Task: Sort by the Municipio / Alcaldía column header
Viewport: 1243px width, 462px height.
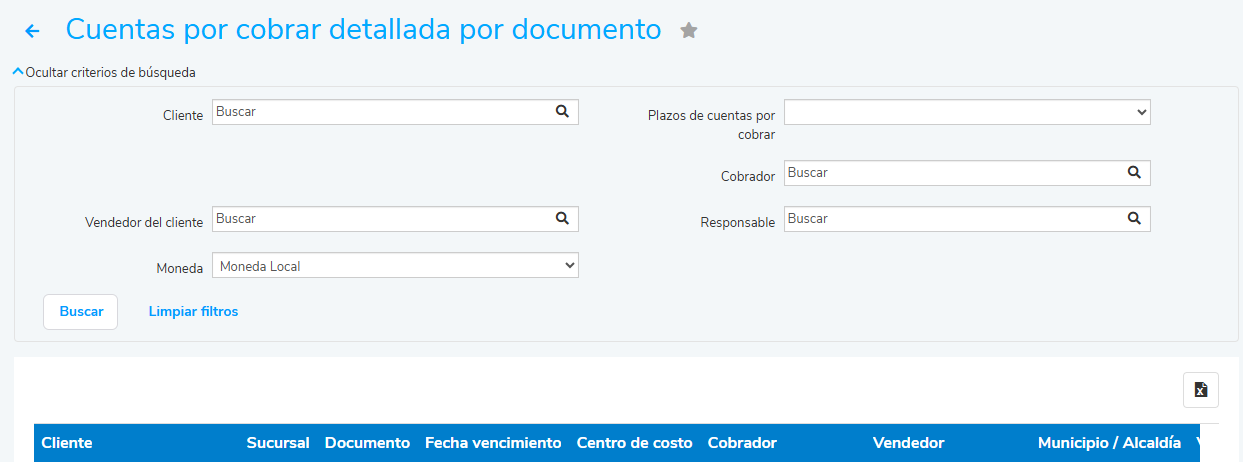Action: 1109,443
